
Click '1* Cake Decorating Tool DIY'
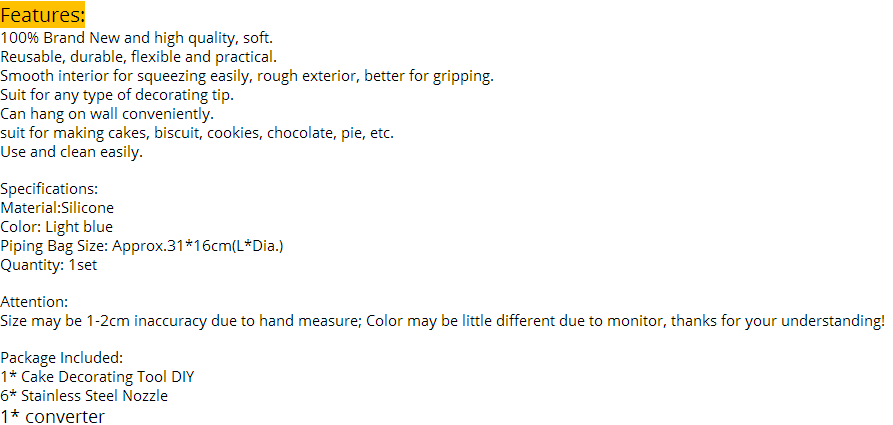(97, 377)
